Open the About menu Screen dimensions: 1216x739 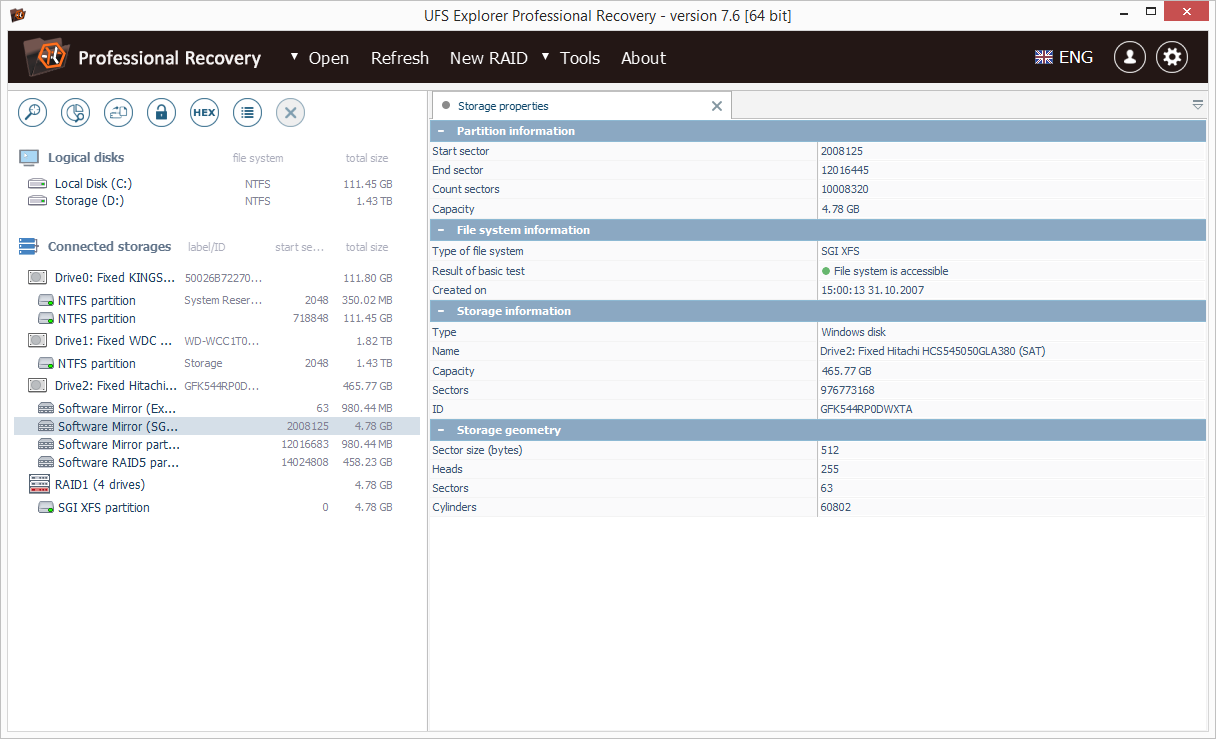(643, 58)
